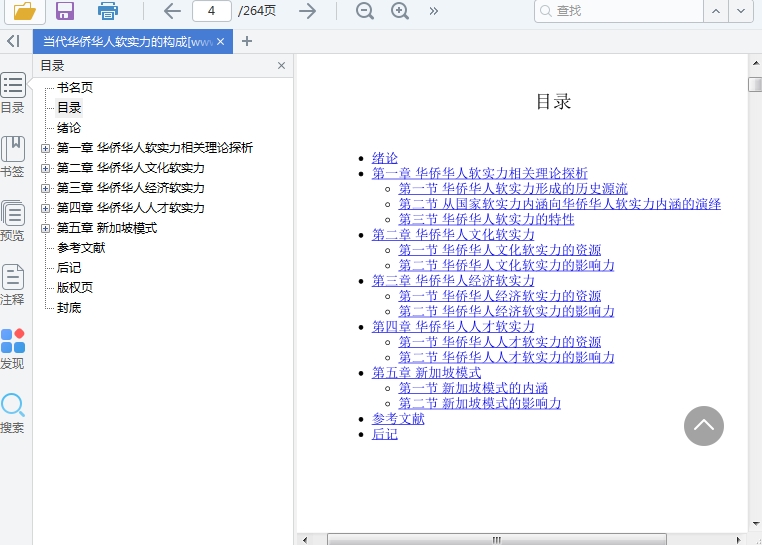Click the vertical scrollbar thumb
Viewport: 762px width, 545px height.
pyautogui.click(x=755, y=84)
